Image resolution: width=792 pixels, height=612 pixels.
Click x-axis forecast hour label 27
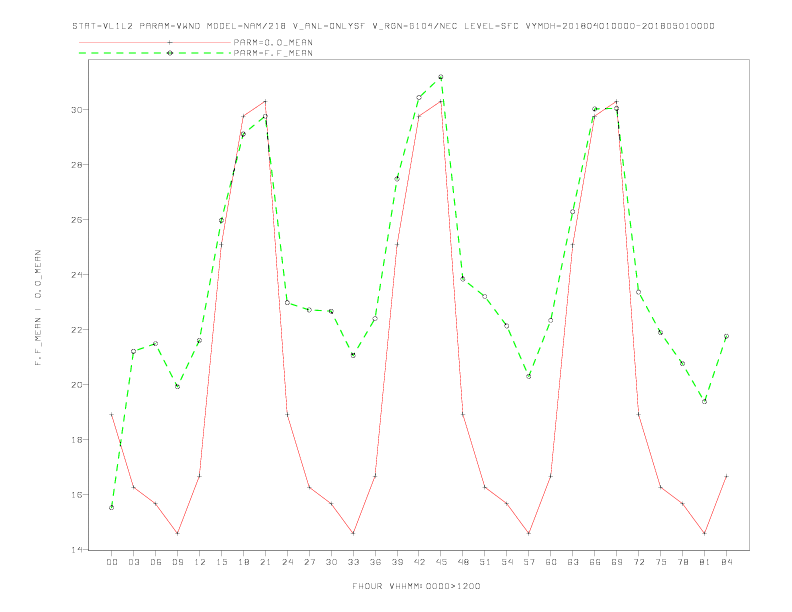click(x=309, y=562)
